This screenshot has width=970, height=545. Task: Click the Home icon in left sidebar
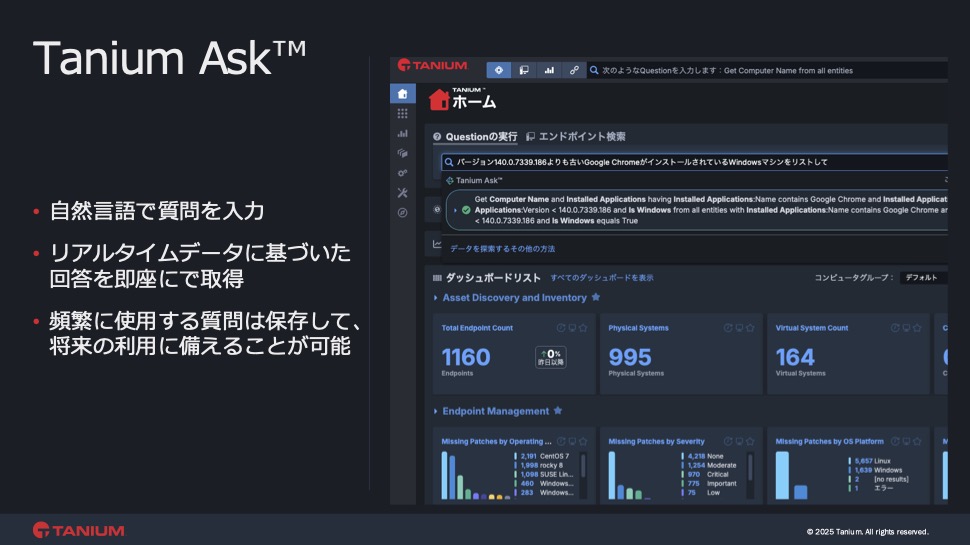402,94
